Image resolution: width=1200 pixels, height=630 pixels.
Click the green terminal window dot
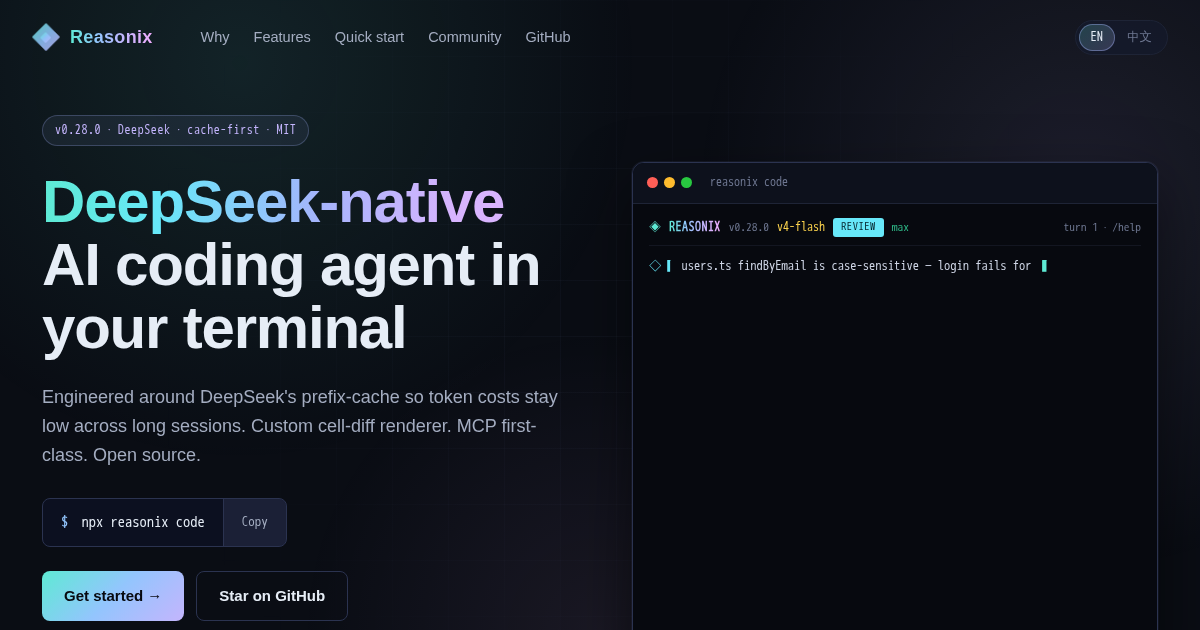(x=686, y=182)
